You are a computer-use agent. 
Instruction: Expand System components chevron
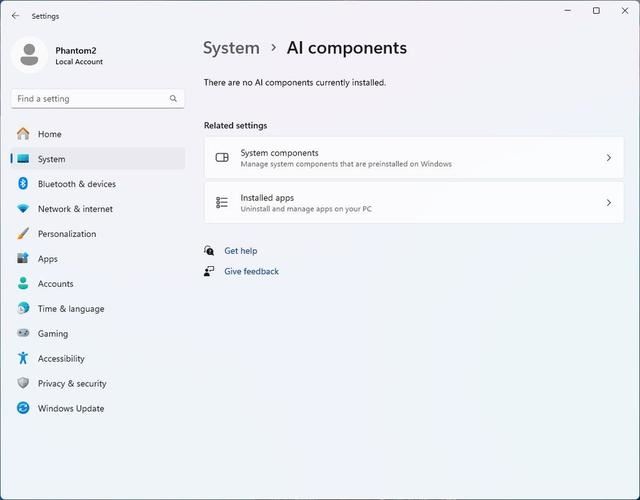(608, 158)
